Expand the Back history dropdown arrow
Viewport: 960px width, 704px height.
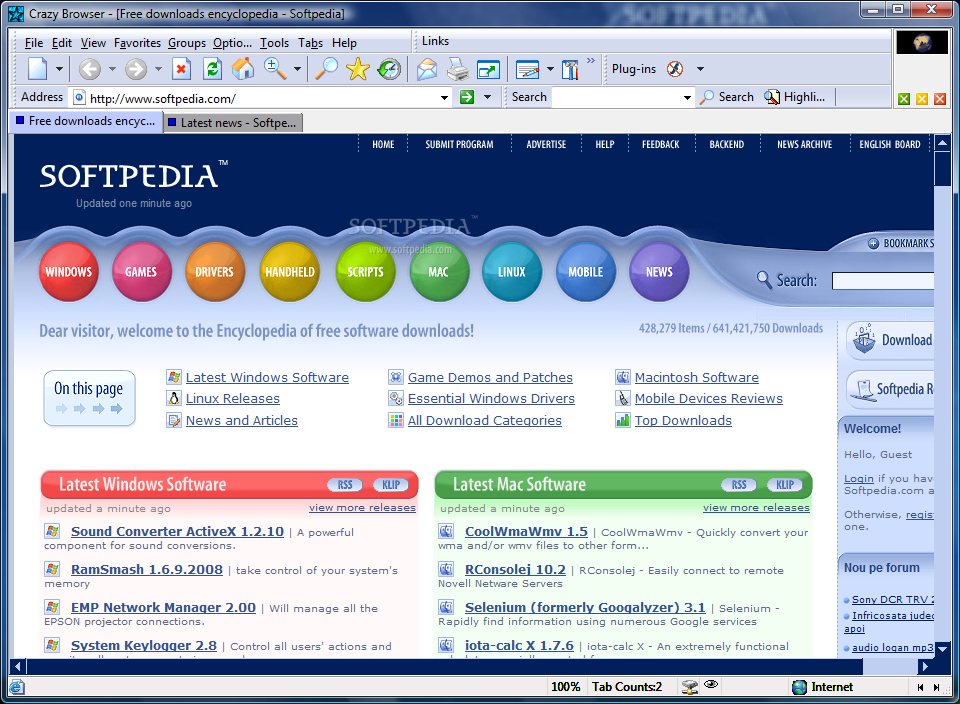(x=112, y=69)
